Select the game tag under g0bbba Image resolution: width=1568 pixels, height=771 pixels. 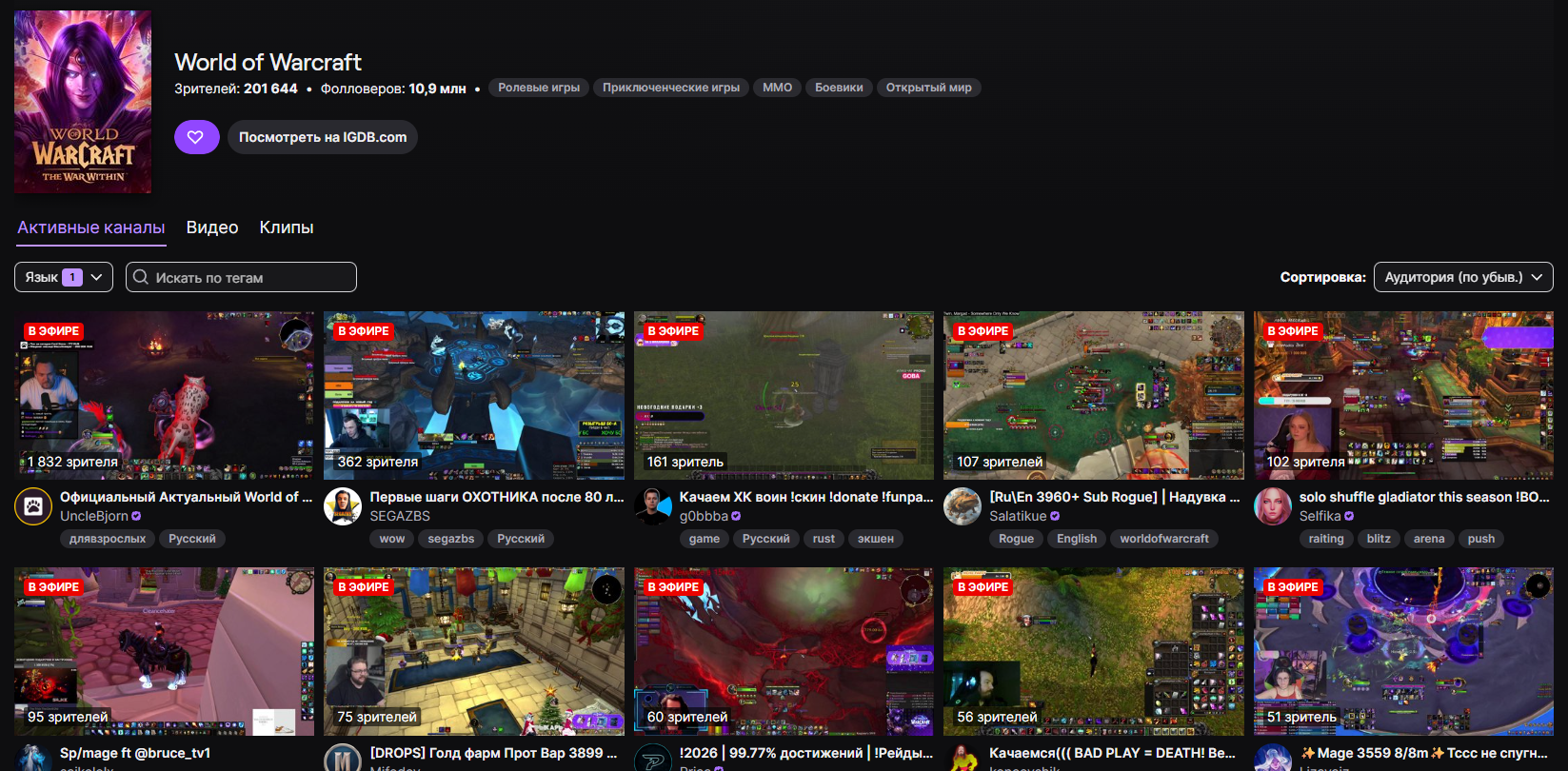pyautogui.click(x=705, y=539)
